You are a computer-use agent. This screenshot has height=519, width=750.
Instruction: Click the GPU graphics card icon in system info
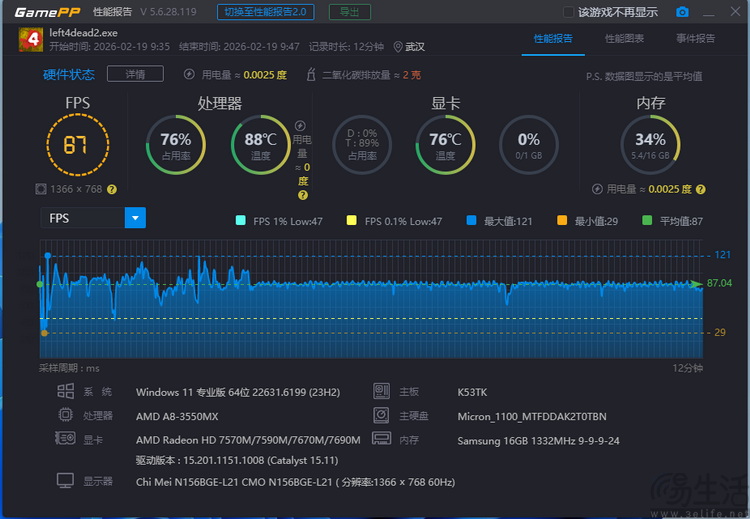coord(65,440)
